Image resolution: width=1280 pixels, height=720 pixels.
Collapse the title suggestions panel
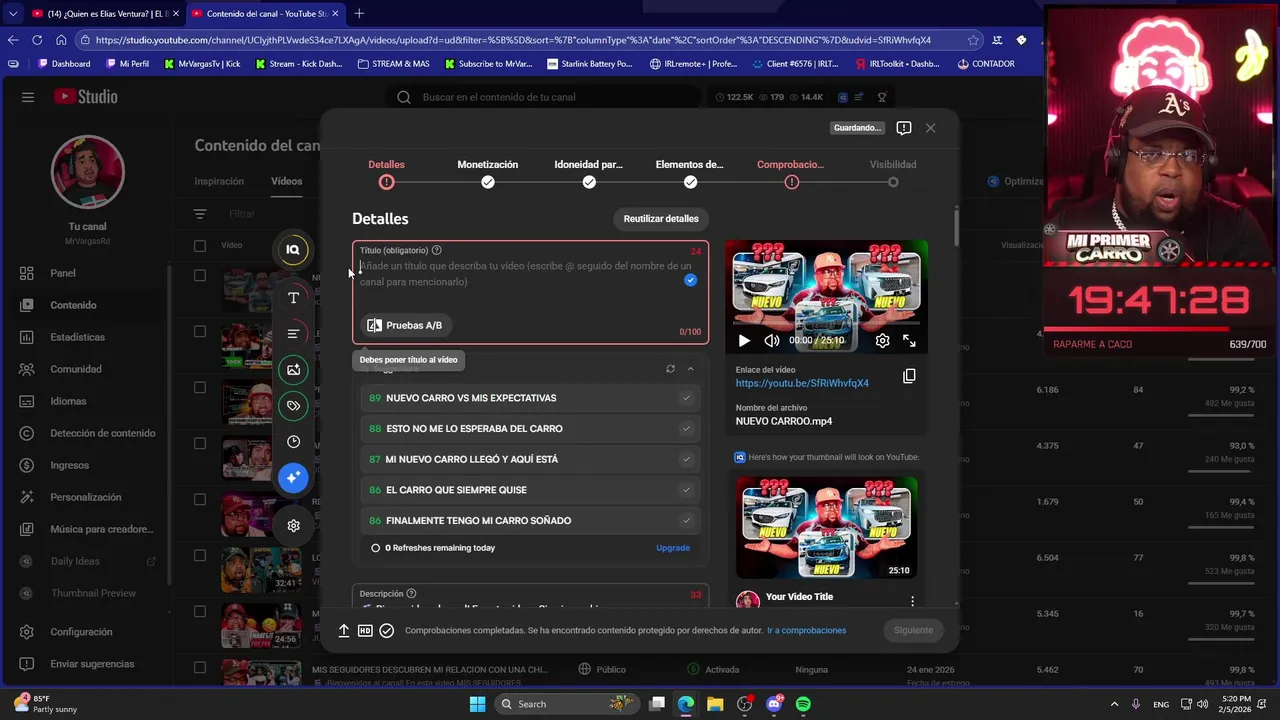(x=690, y=369)
